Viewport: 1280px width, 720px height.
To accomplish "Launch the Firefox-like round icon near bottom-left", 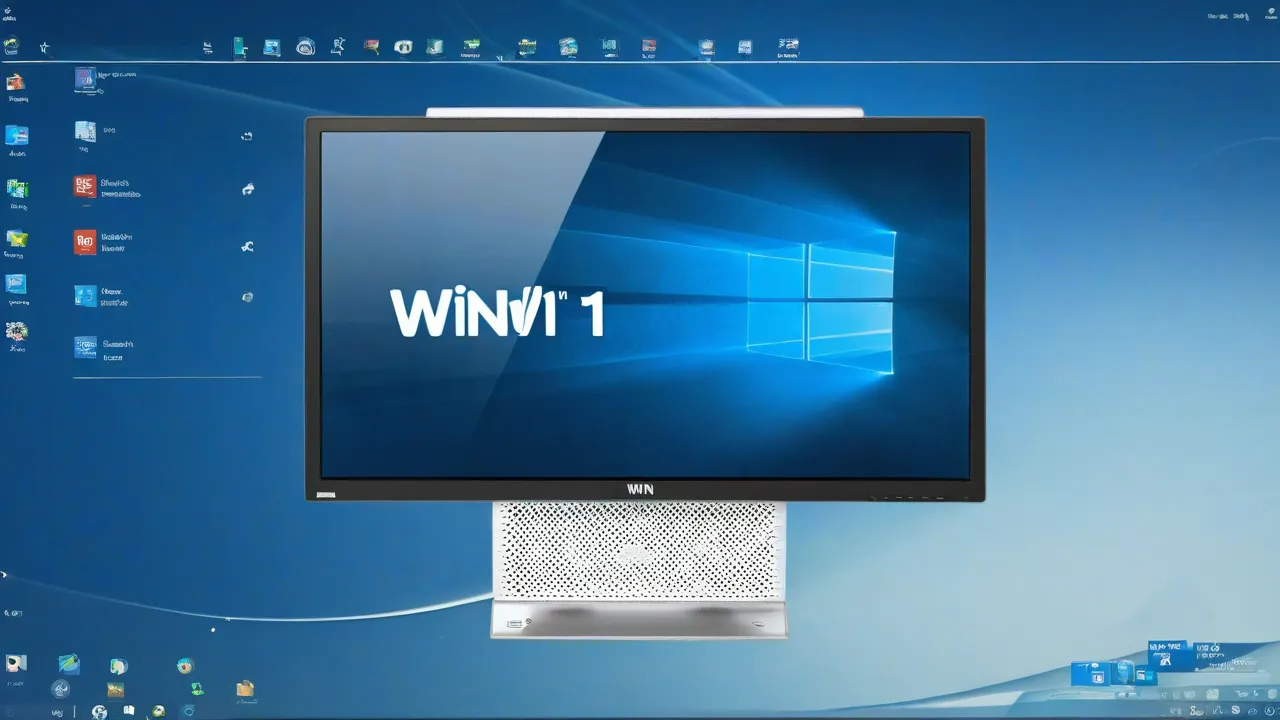I will point(185,666).
